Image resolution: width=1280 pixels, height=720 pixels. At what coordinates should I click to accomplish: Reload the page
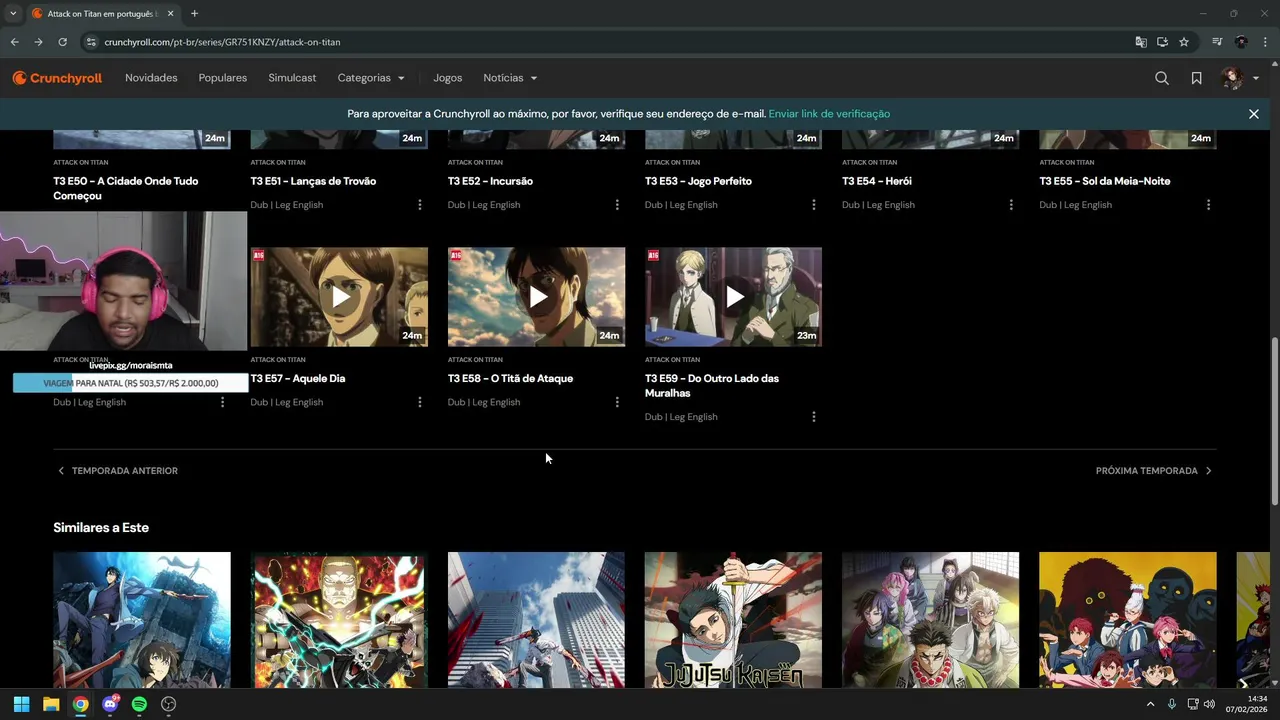point(62,42)
